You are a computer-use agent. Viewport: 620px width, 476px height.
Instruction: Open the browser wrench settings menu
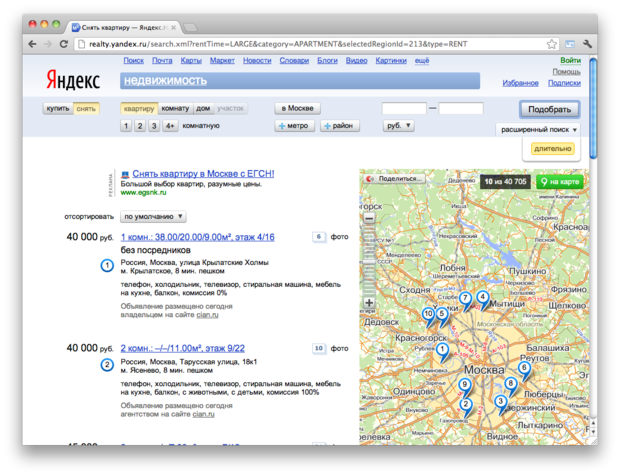[587, 44]
